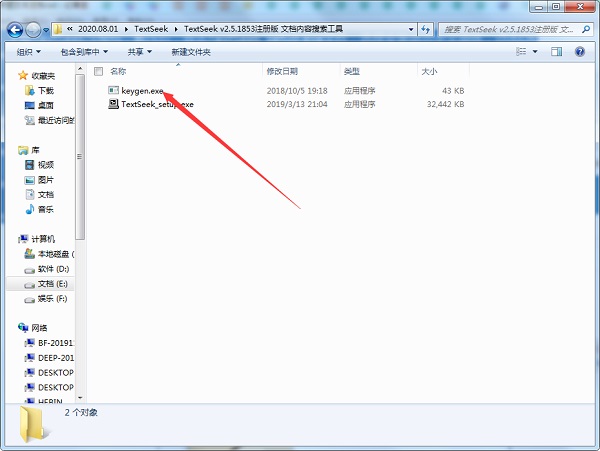The image size is (600, 451).
Task: Open 桌面 in the sidebar
Action: click(40, 105)
